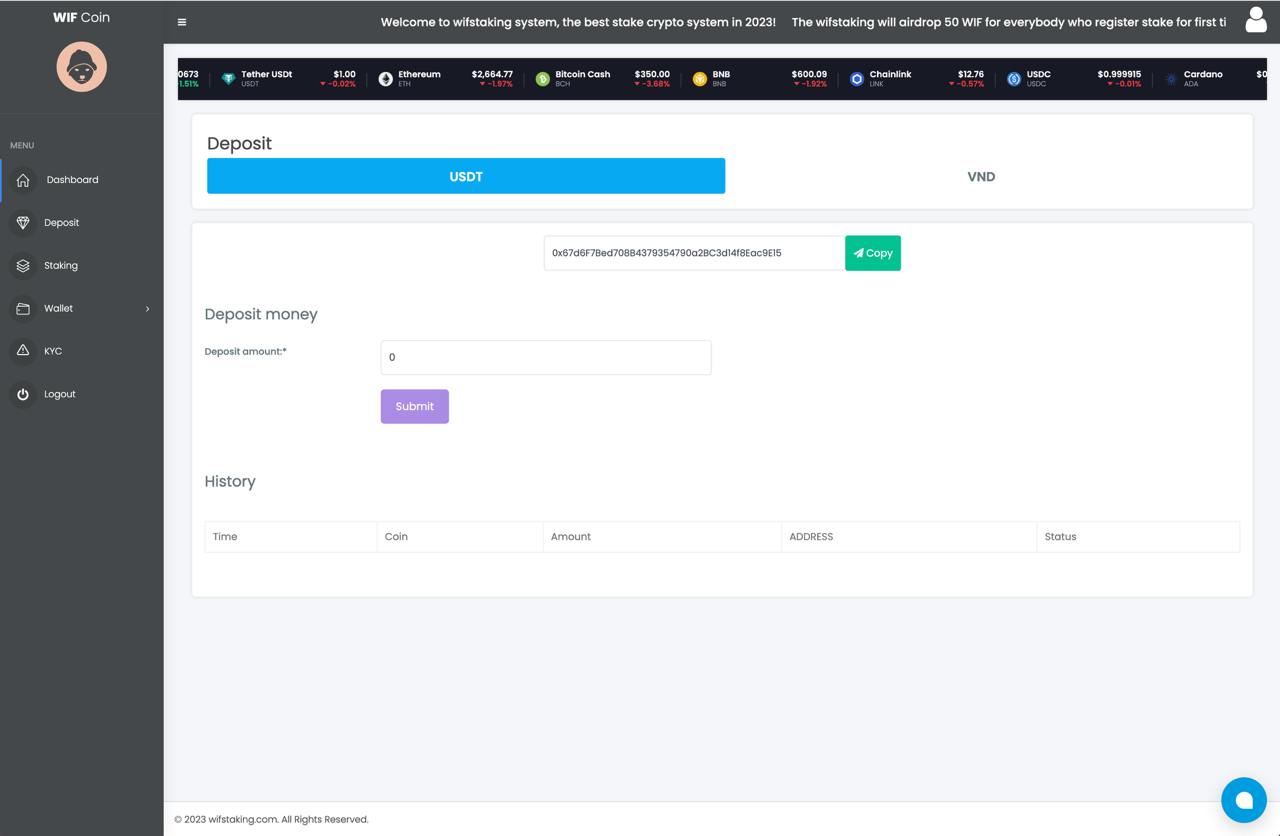The height and width of the screenshot is (836, 1280).
Task: Click the Tether USDt coin icon
Action: (x=228, y=79)
